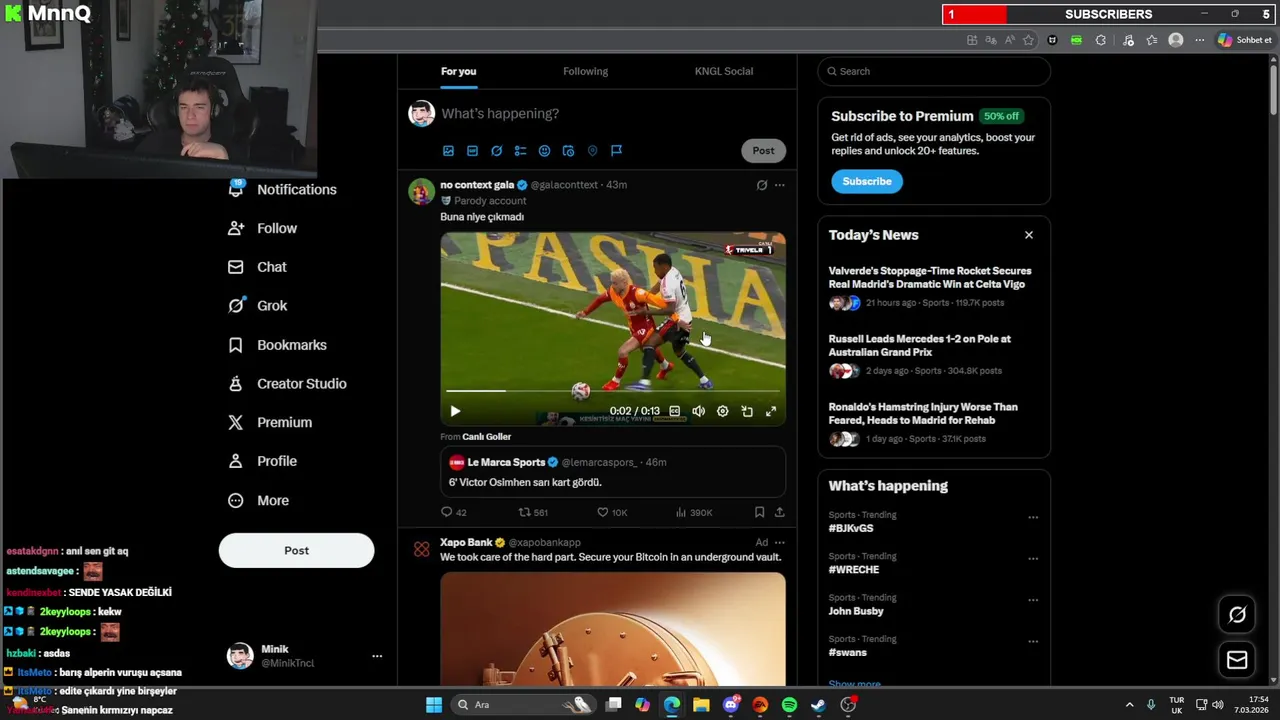This screenshot has height=720, width=1280.
Task: Seek along the video progress bar
Action: click(x=612, y=391)
